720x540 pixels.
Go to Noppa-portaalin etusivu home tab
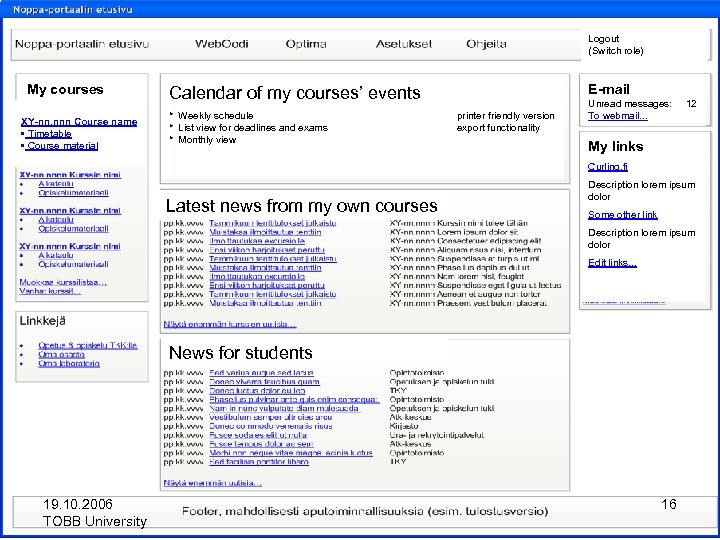coord(84,45)
